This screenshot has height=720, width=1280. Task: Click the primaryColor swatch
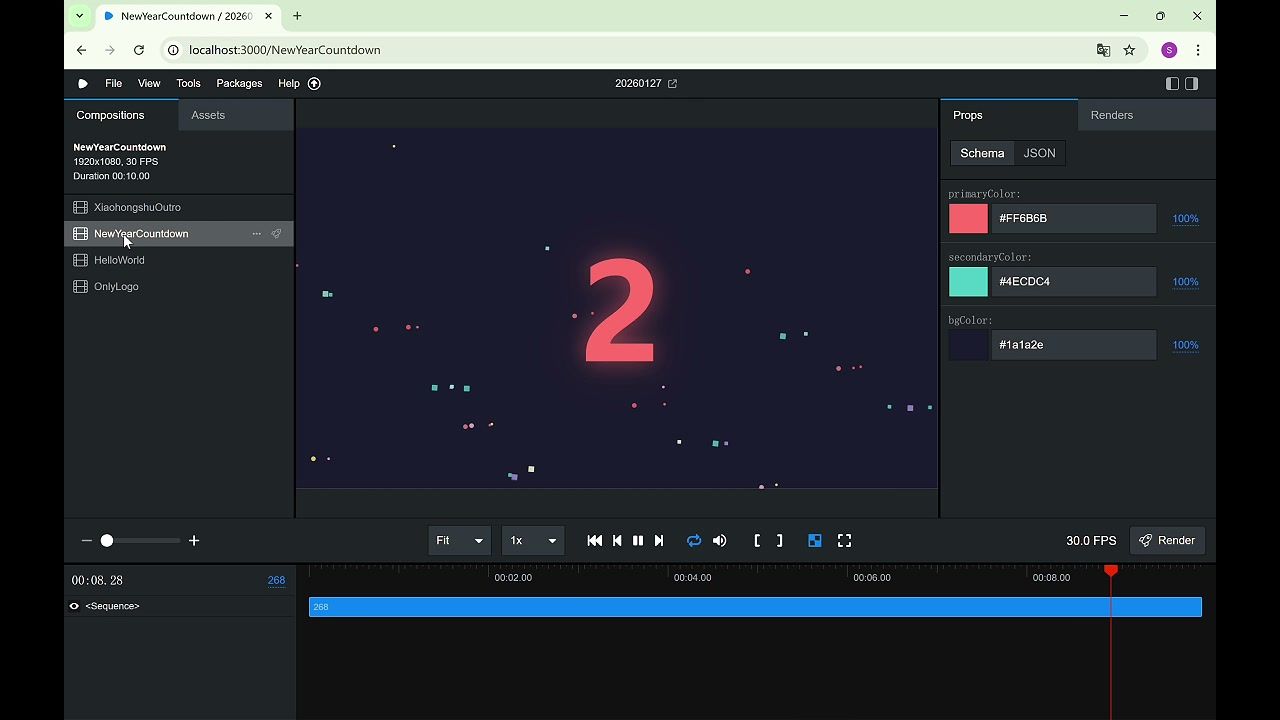968,219
